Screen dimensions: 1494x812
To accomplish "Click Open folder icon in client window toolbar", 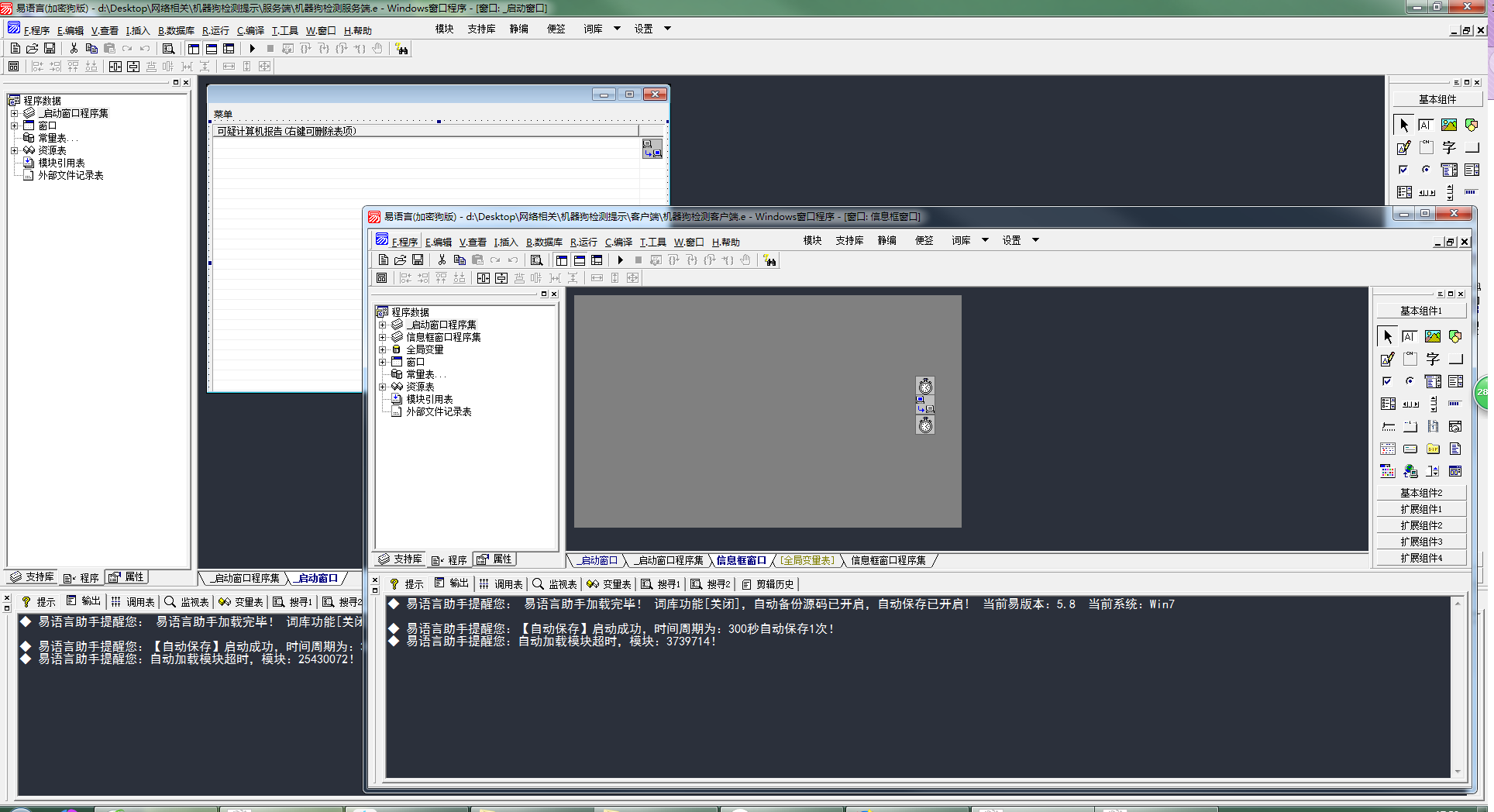I will 401,260.
